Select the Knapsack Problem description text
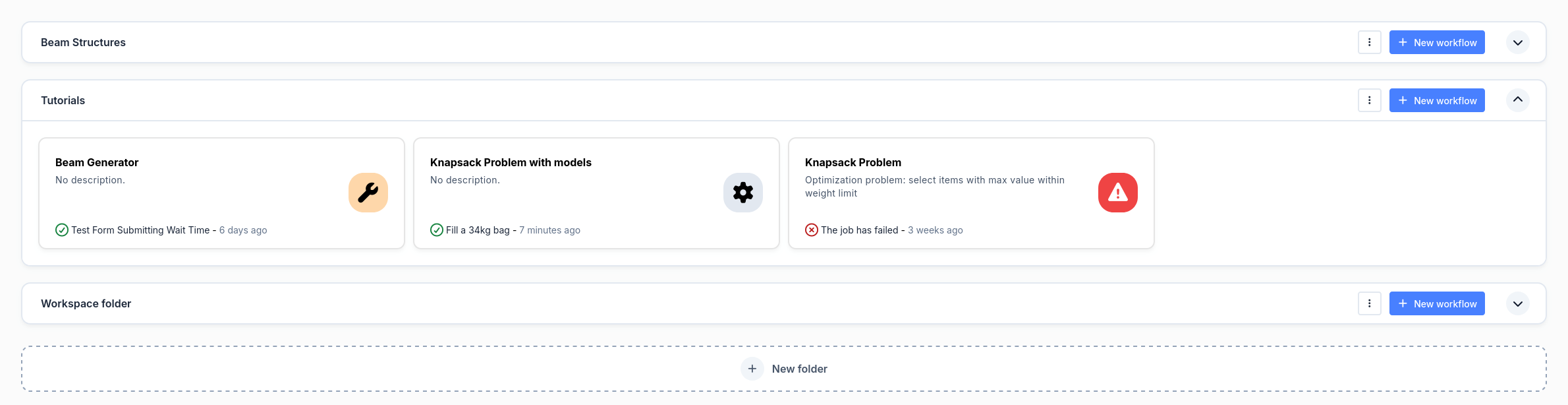The height and width of the screenshot is (405, 1568). tap(934, 187)
